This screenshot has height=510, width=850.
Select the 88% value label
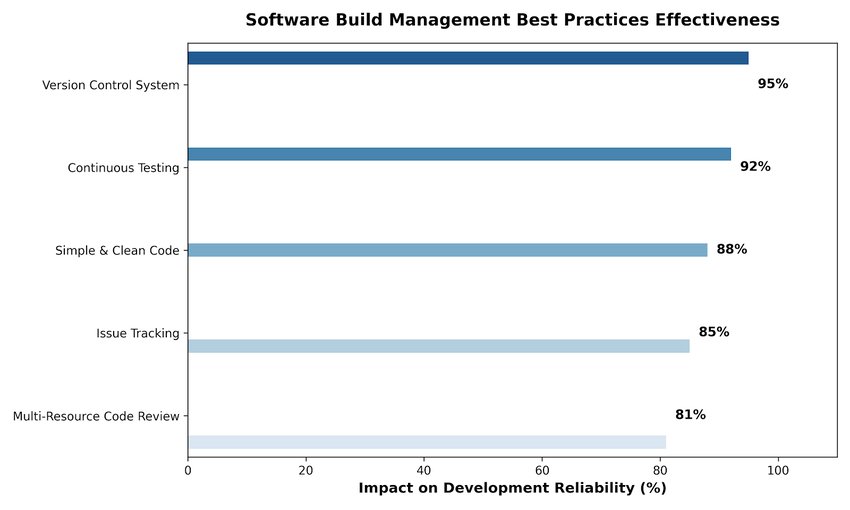pyautogui.click(x=732, y=249)
